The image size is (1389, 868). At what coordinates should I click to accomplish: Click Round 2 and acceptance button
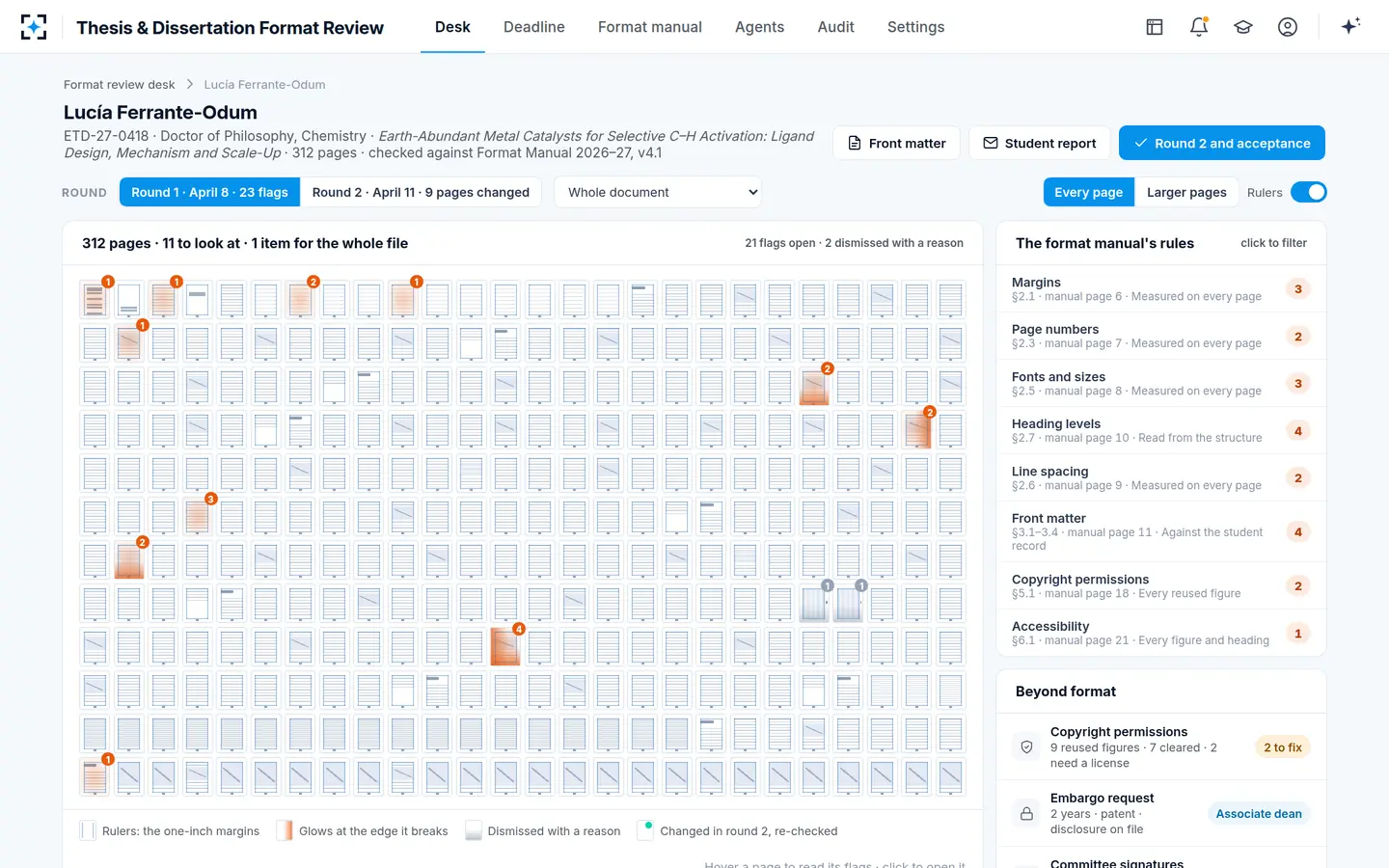pos(1222,143)
